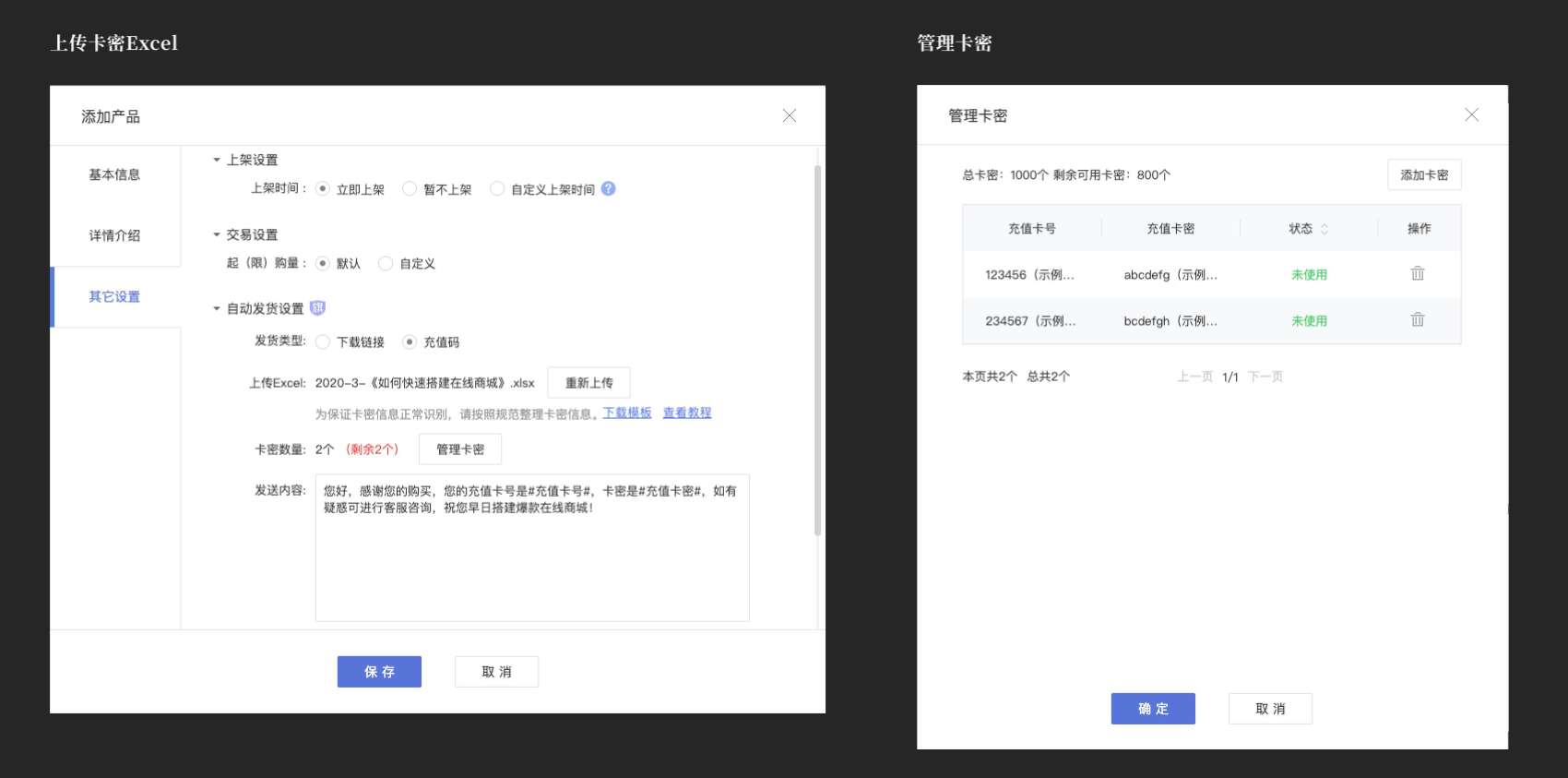This screenshot has height=778, width=1568.
Task: Delete the 234567 card row
Action: click(1418, 319)
